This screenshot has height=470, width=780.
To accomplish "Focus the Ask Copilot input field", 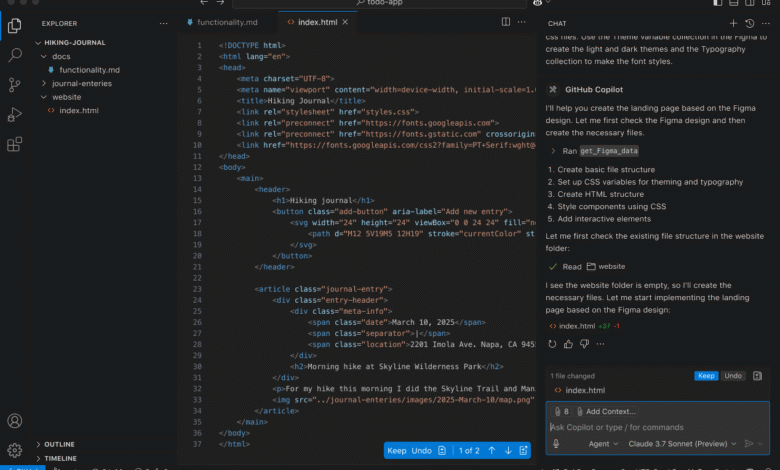I will [657, 427].
